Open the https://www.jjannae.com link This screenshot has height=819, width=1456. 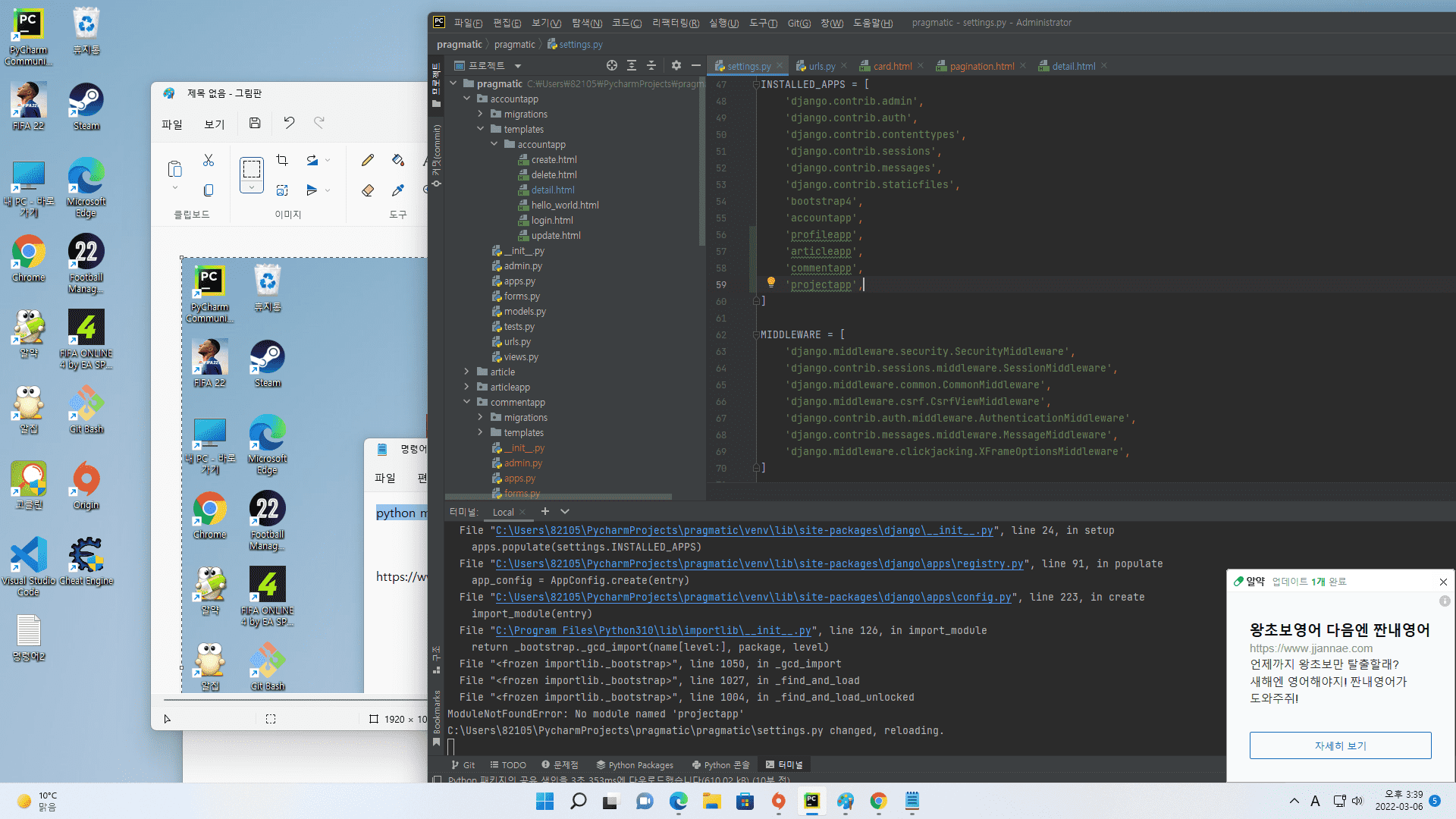click(x=1311, y=648)
